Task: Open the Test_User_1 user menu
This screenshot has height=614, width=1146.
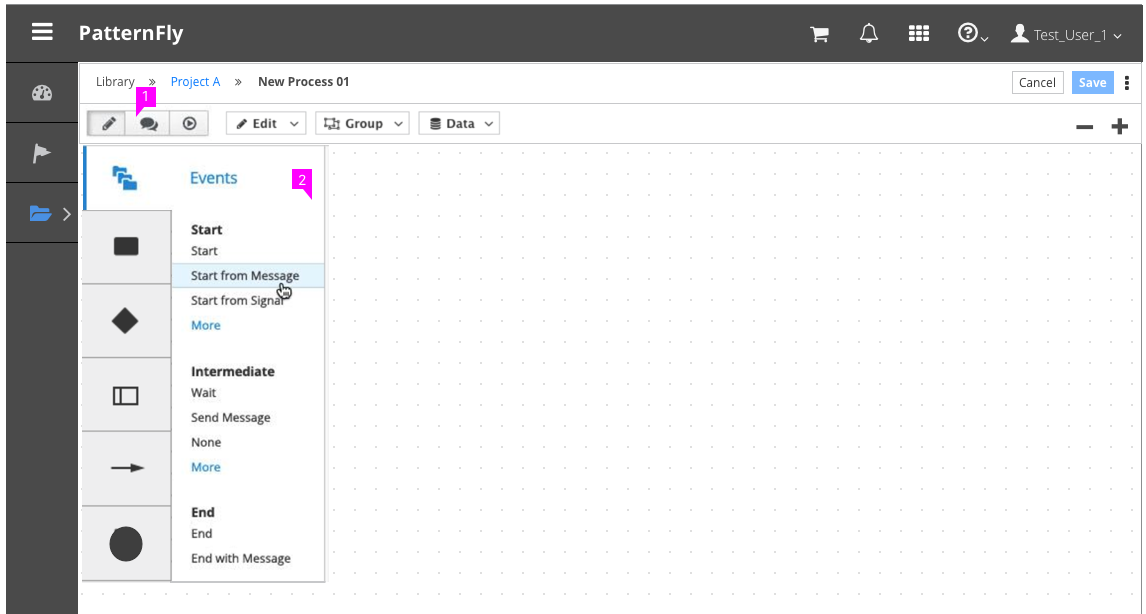Action: (x=1066, y=34)
